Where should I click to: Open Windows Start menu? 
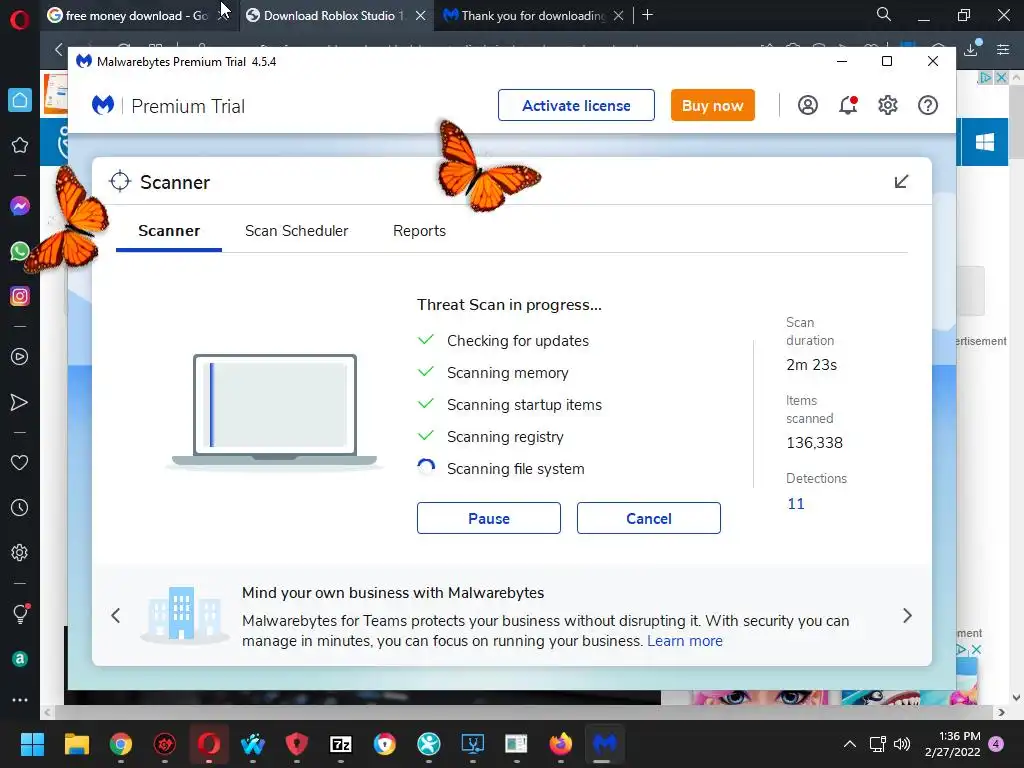click(x=32, y=744)
